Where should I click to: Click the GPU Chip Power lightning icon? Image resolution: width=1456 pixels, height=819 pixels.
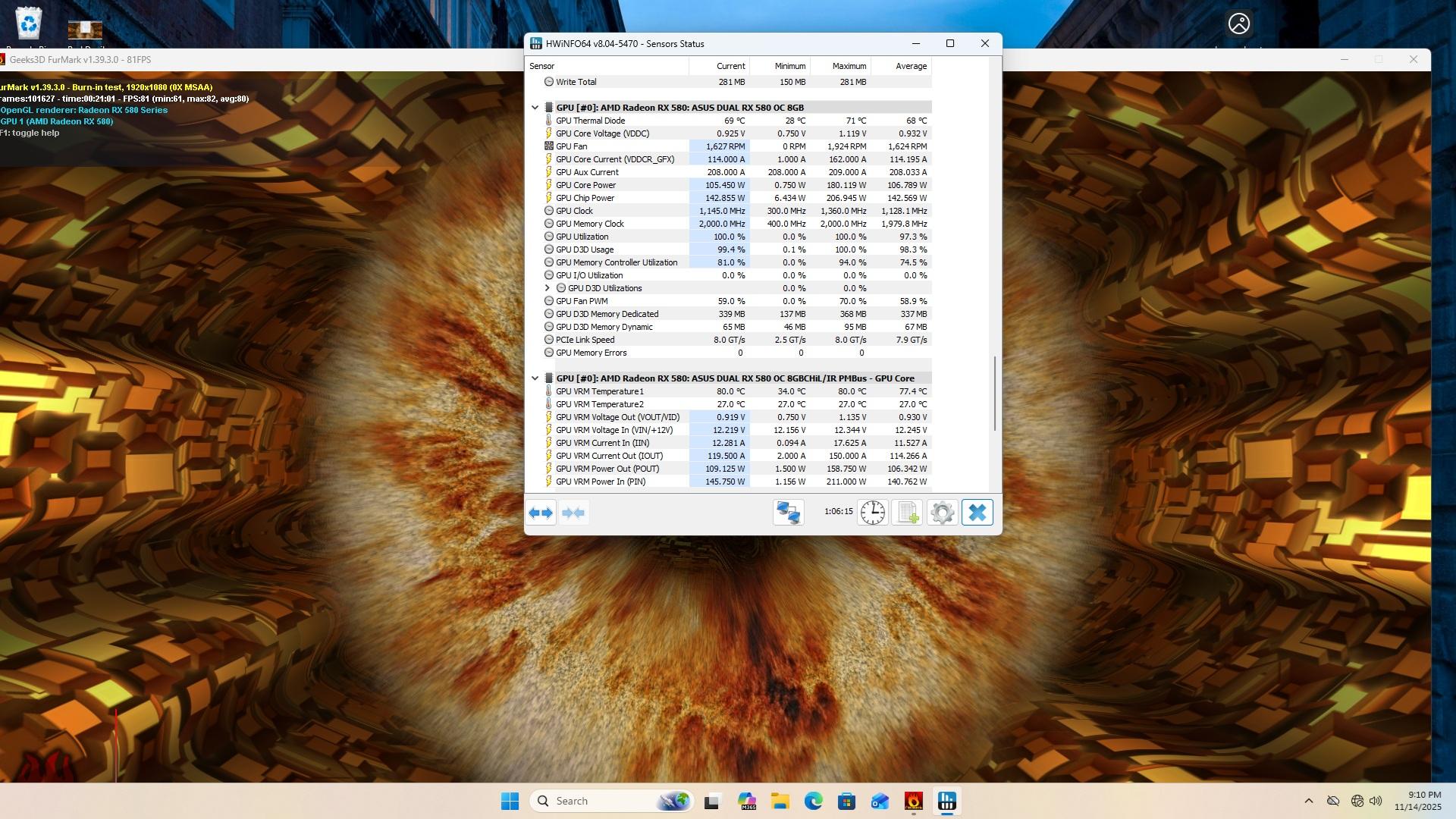(549, 198)
